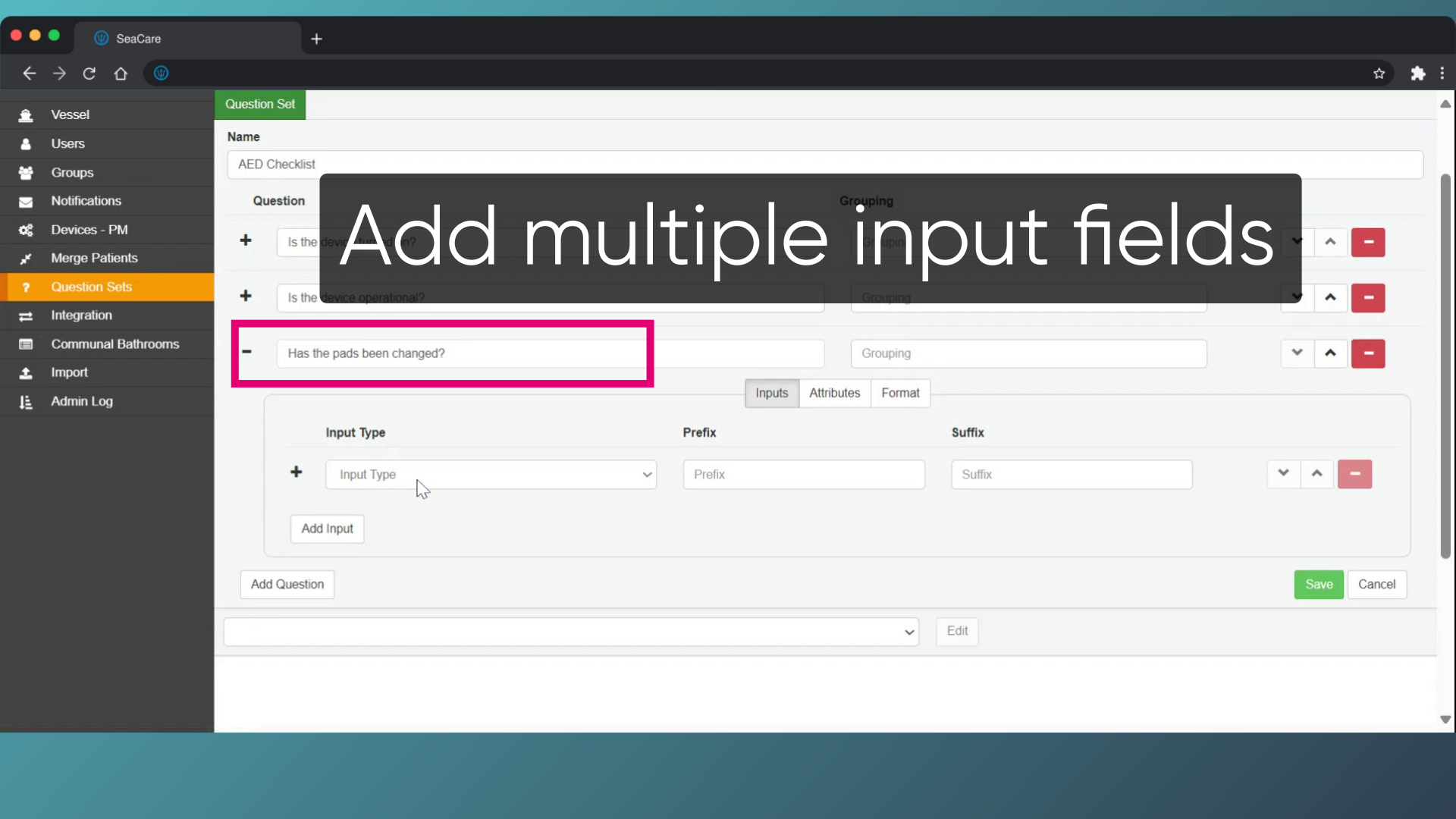
Task: Open the Users sidebar section
Action: (107, 143)
